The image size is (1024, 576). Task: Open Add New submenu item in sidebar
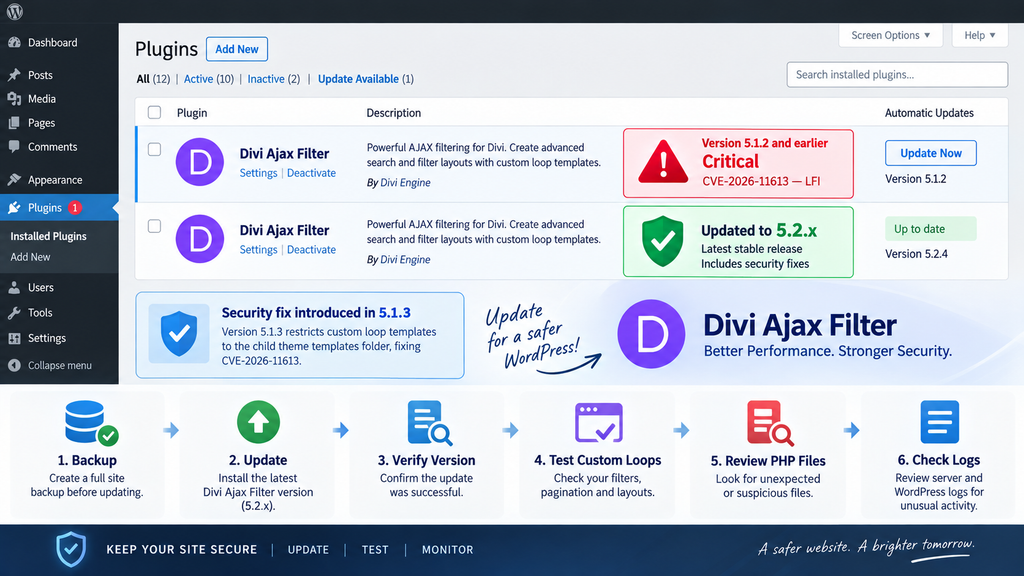[30, 257]
